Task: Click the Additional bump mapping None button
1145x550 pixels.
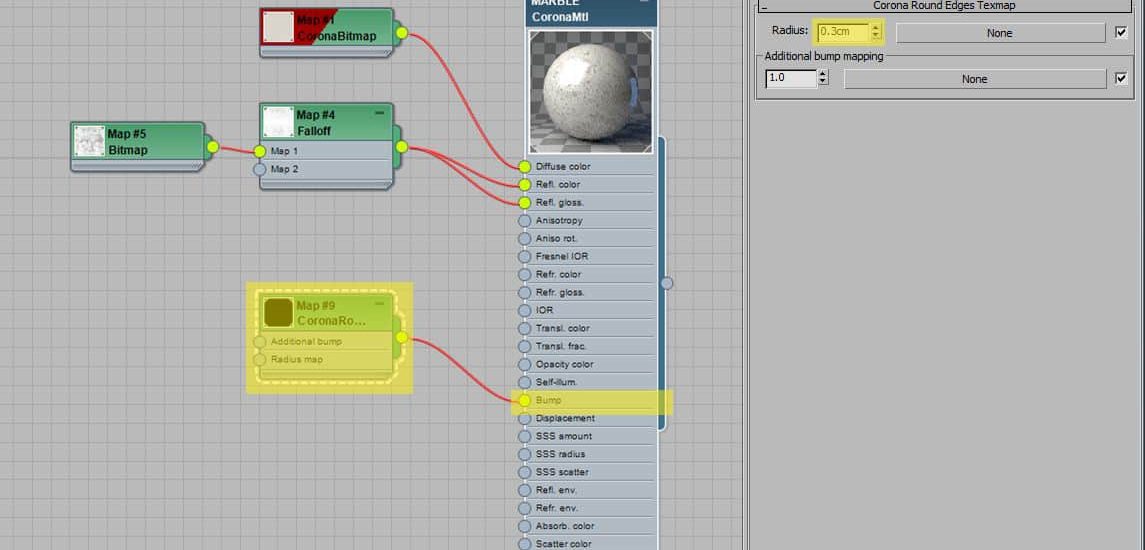Action: 974,79
